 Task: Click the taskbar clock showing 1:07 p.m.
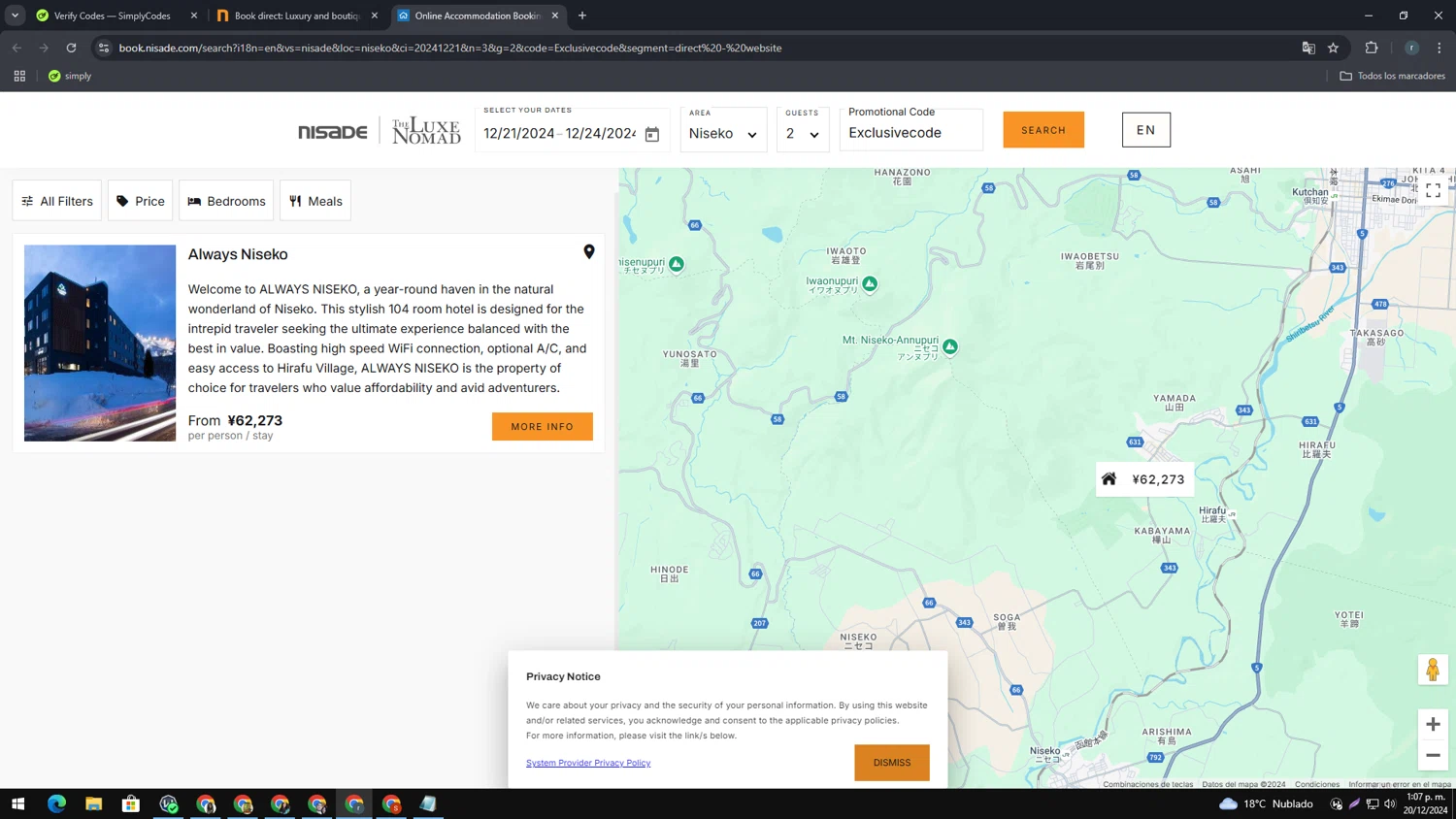pyautogui.click(x=1425, y=803)
